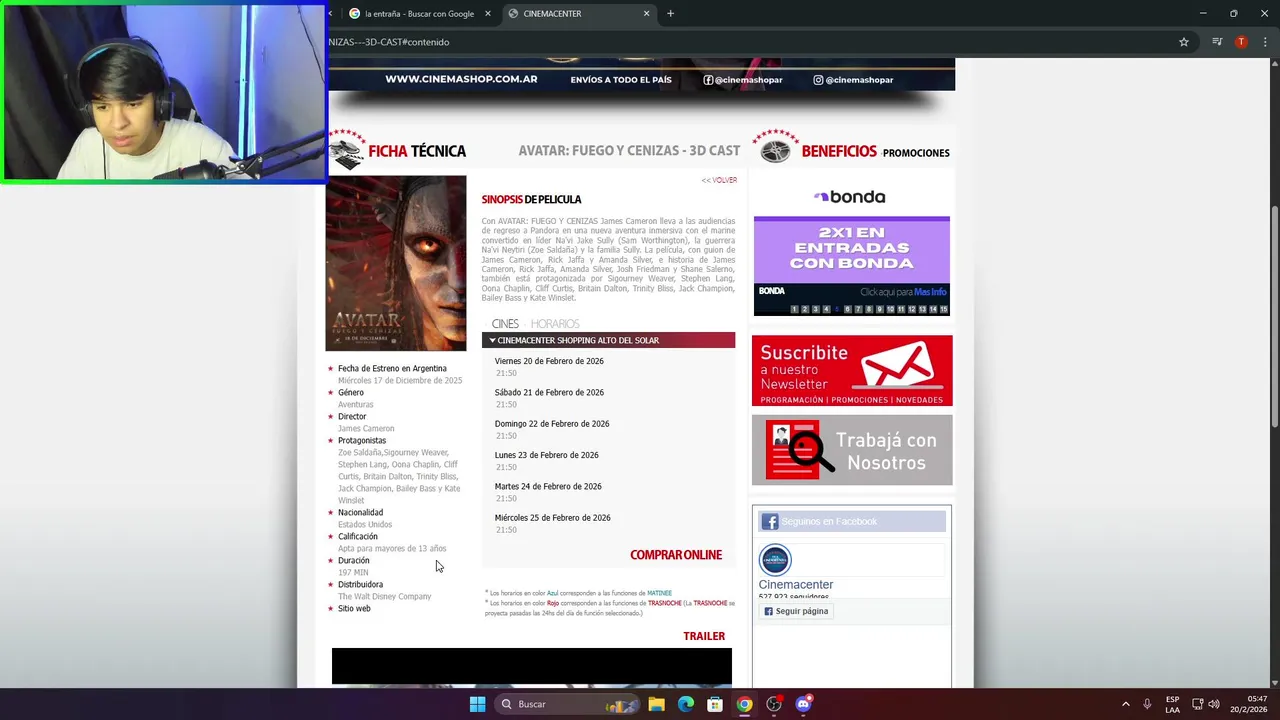This screenshot has height=720, width=1280.
Task: Open the Cinemacenter Facebook page name link
Action: point(796,585)
